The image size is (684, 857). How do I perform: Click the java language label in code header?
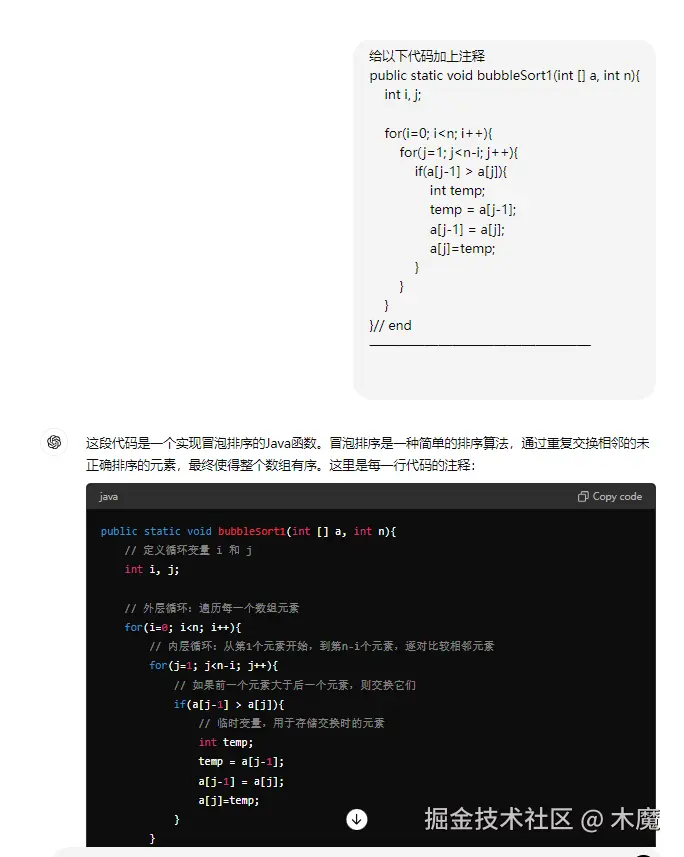(x=108, y=496)
